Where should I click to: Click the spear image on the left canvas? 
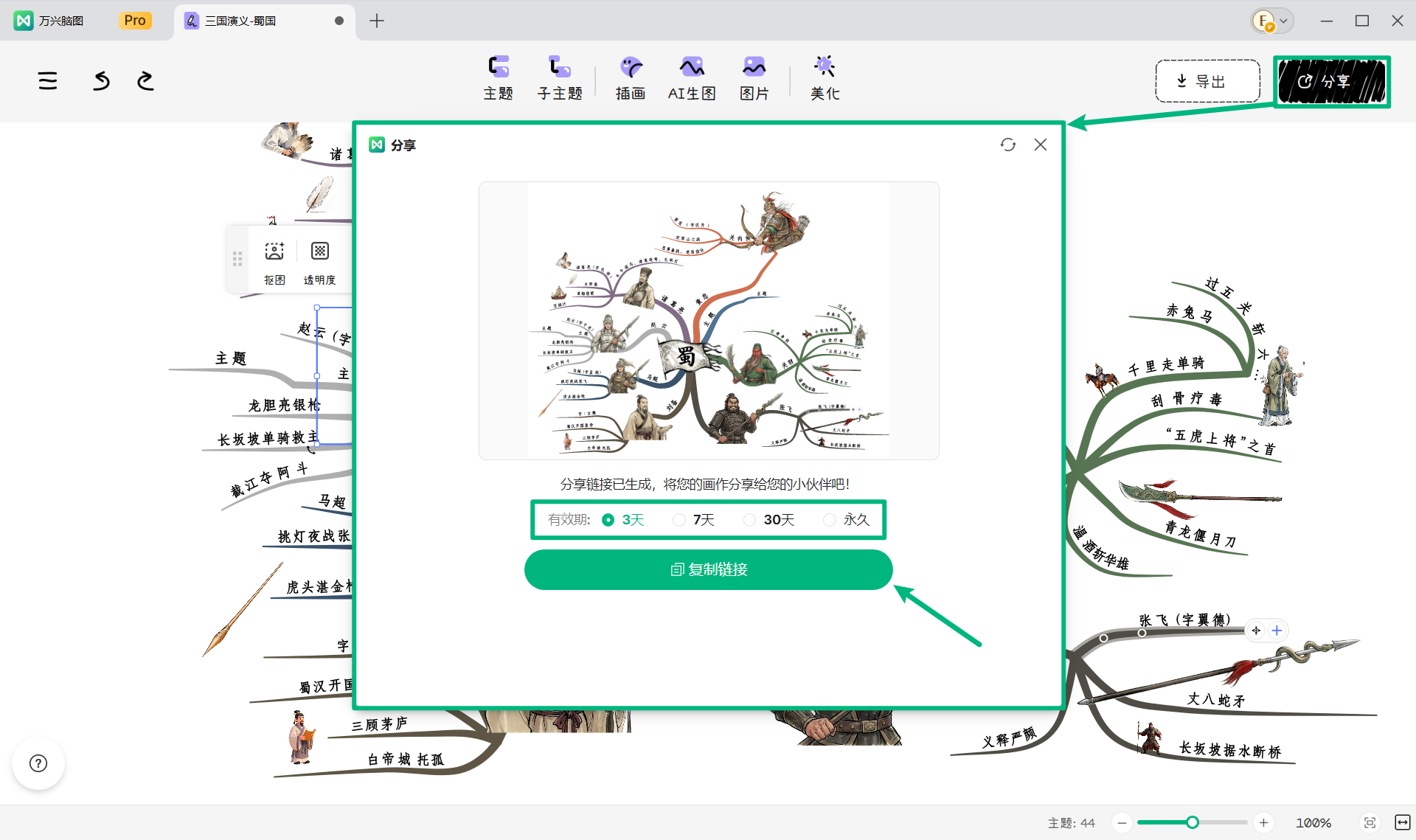click(243, 610)
